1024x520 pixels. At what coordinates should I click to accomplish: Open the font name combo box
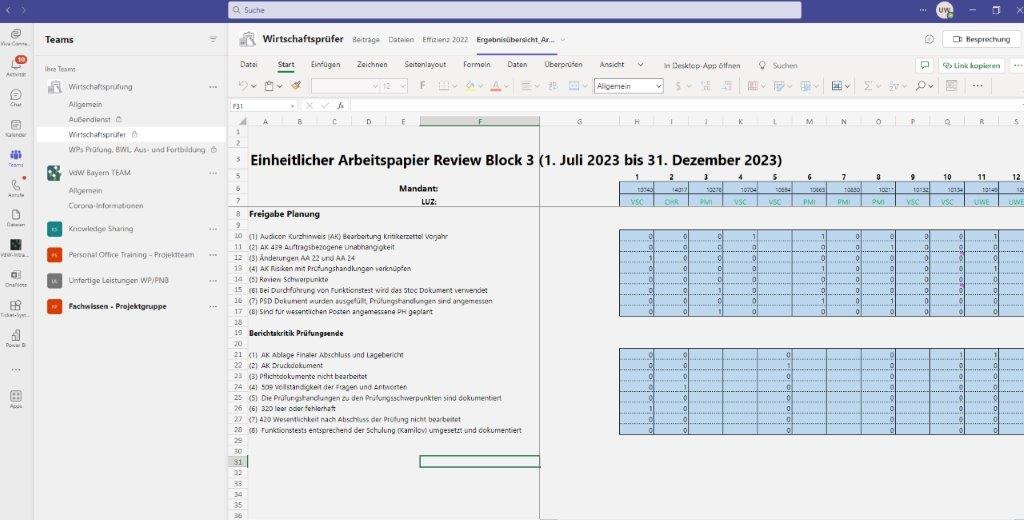point(345,86)
